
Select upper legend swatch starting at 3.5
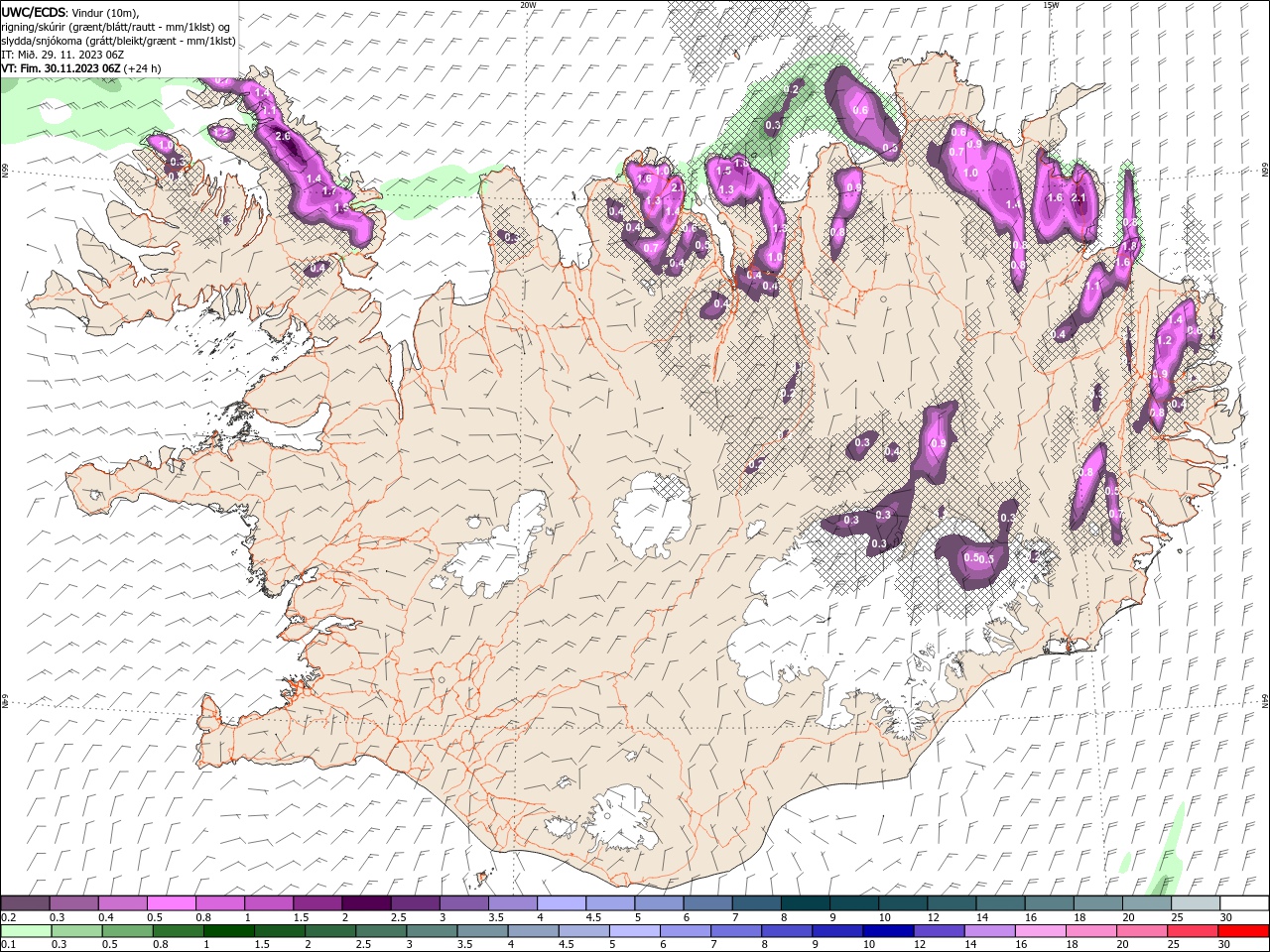coord(512,903)
